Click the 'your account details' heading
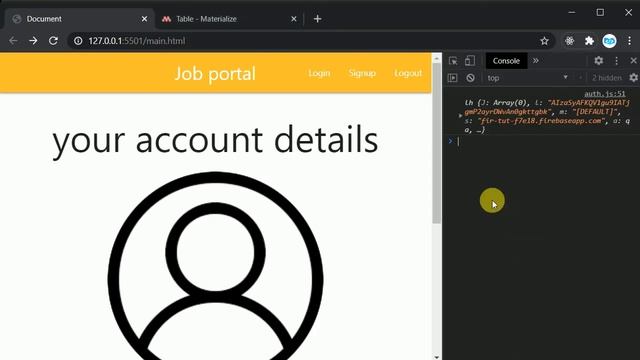This screenshot has height=360, width=640. [216, 140]
